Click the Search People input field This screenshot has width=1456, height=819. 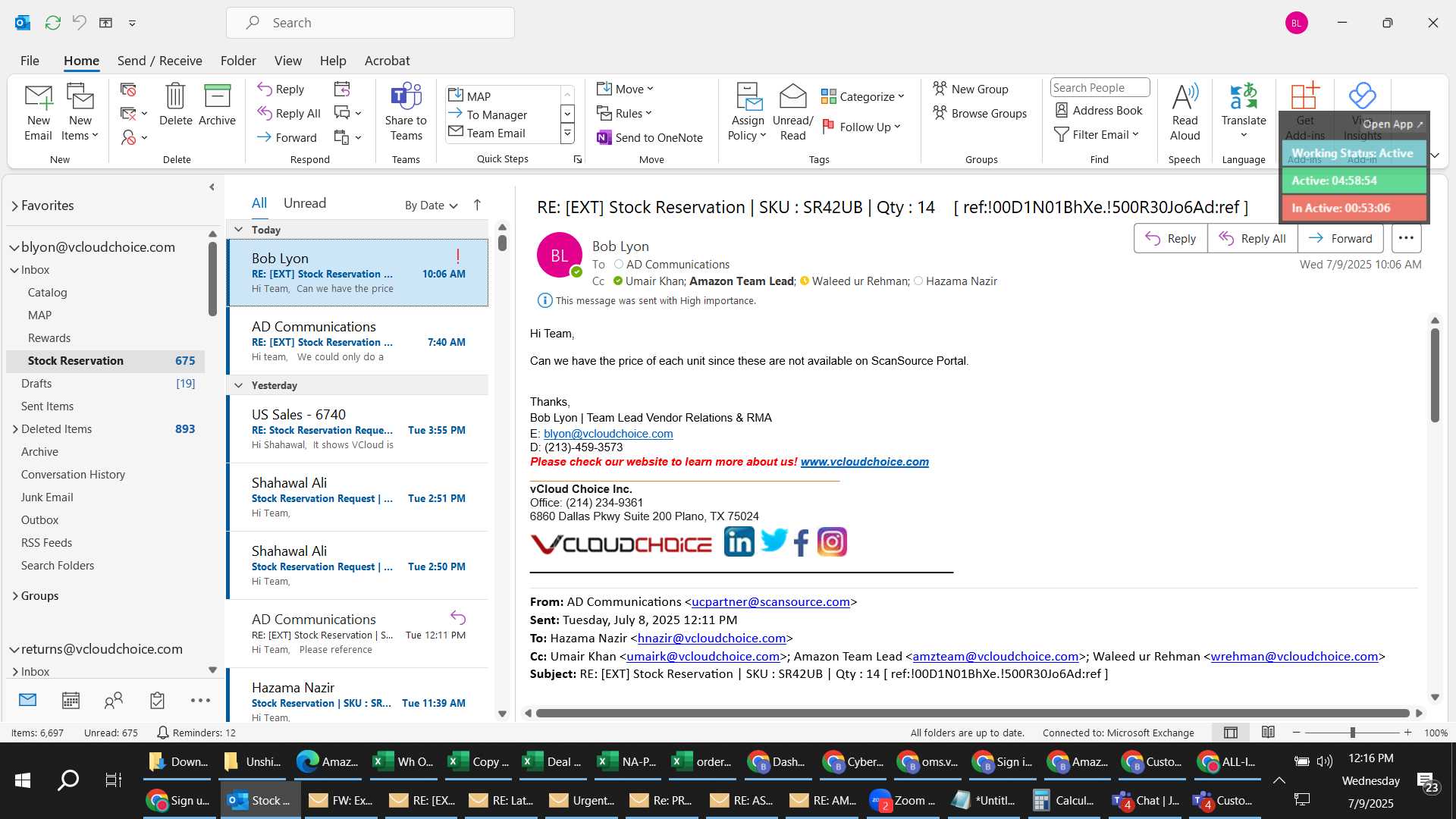click(x=1100, y=88)
